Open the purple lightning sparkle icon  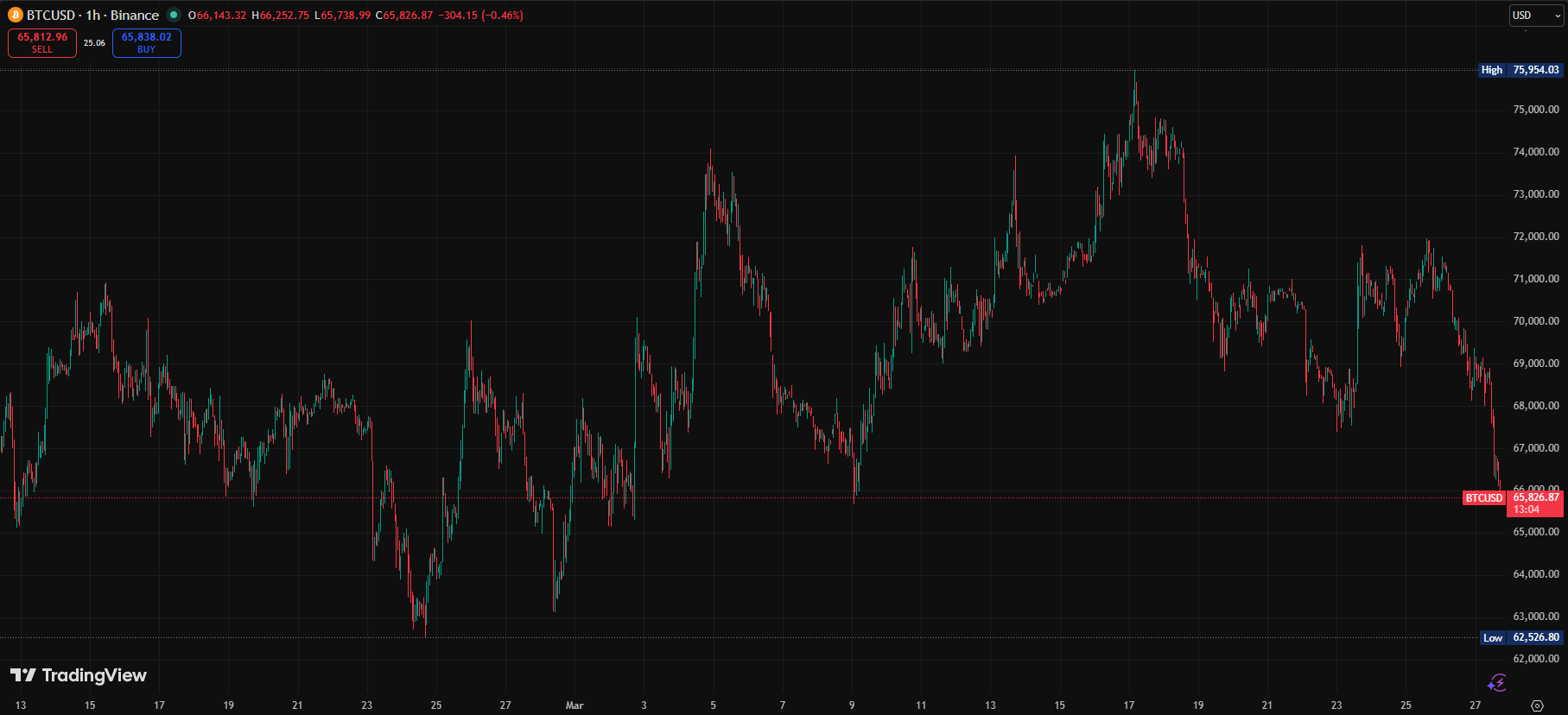[x=1496, y=683]
